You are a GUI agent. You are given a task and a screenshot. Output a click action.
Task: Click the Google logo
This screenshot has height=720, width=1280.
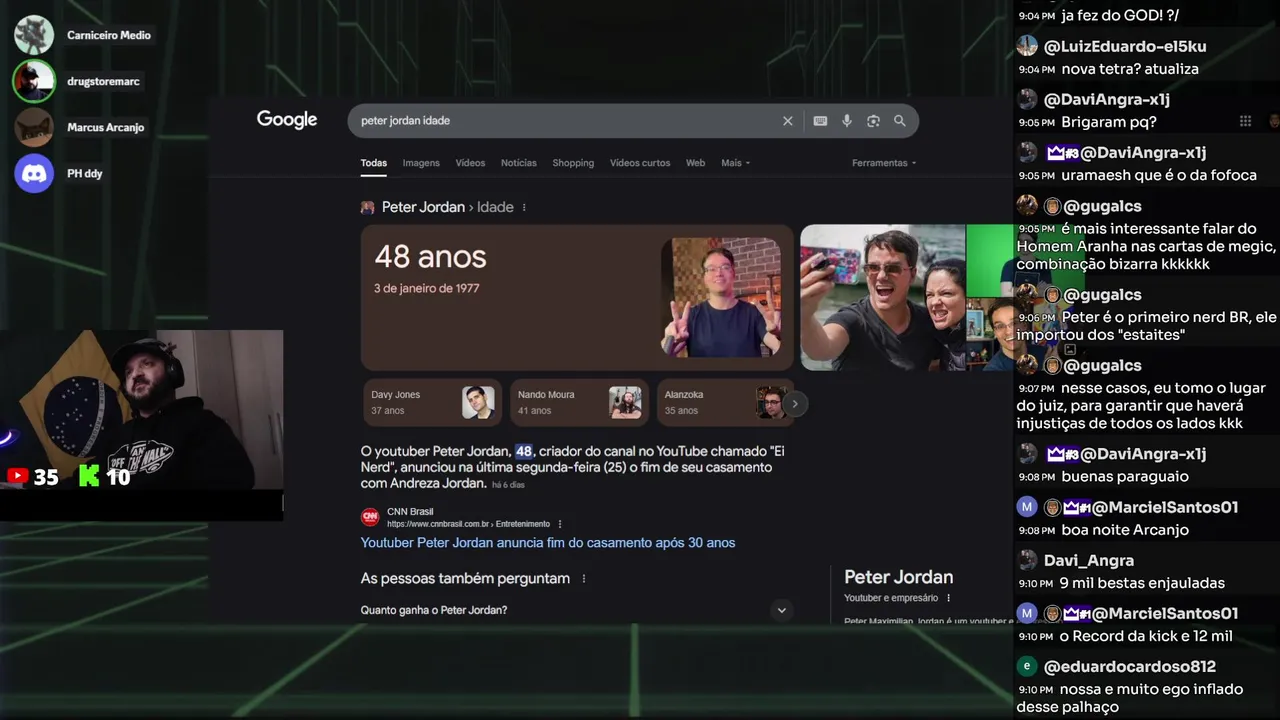(x=287, y=120)
